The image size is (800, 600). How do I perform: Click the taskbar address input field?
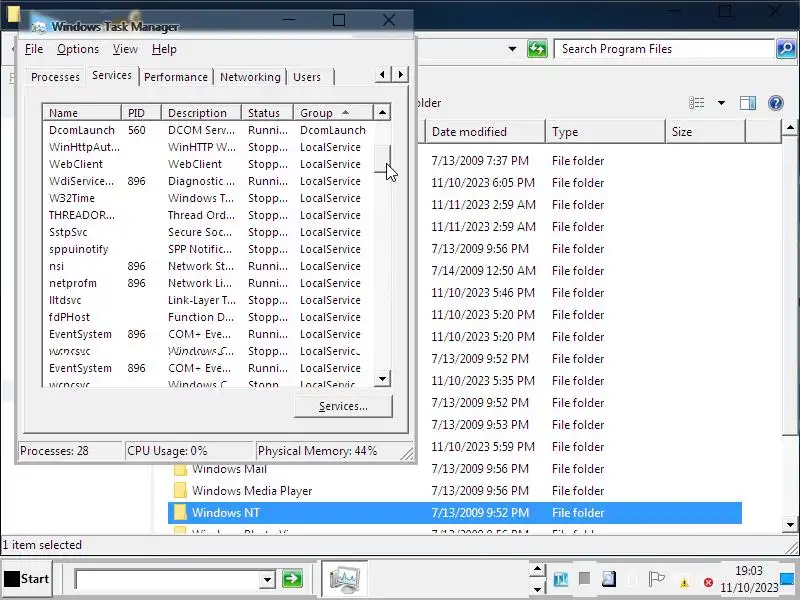click(x=167, y=580)
